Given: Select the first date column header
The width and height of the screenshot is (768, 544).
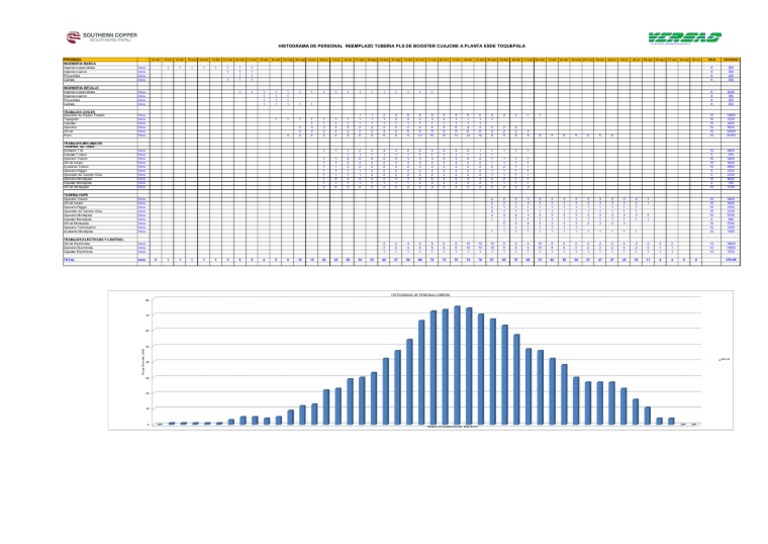Looking at the screenshot, I should click(156, 59).
